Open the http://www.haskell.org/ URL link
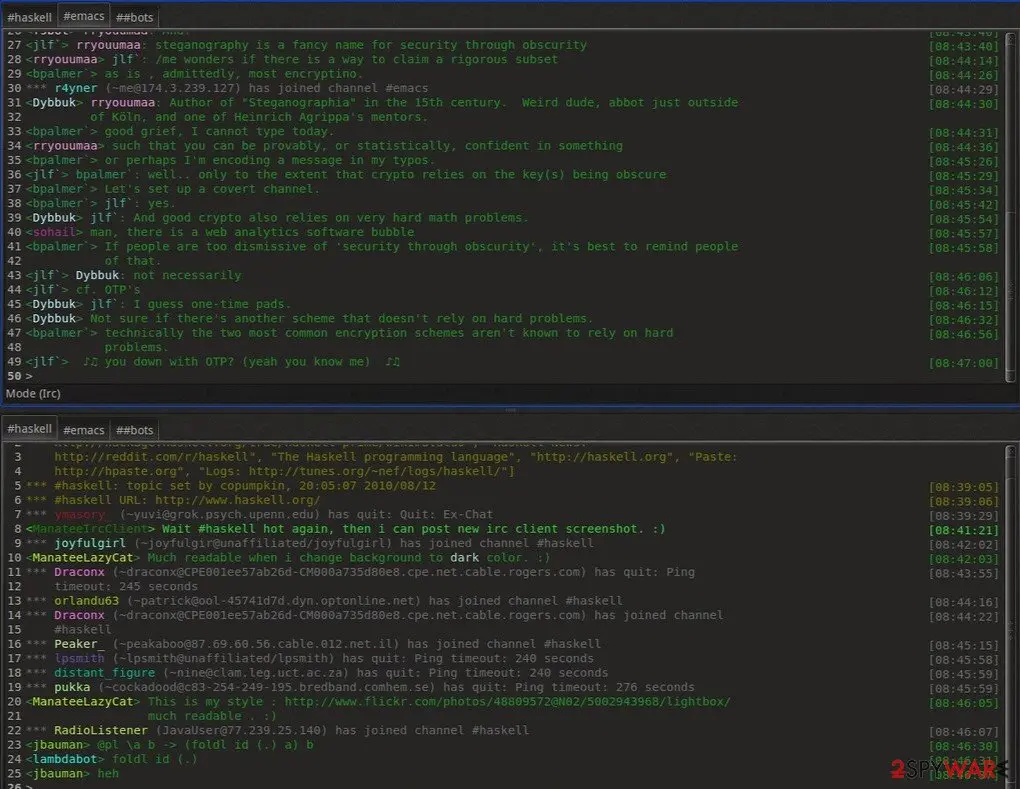 (x=237, y=500)
